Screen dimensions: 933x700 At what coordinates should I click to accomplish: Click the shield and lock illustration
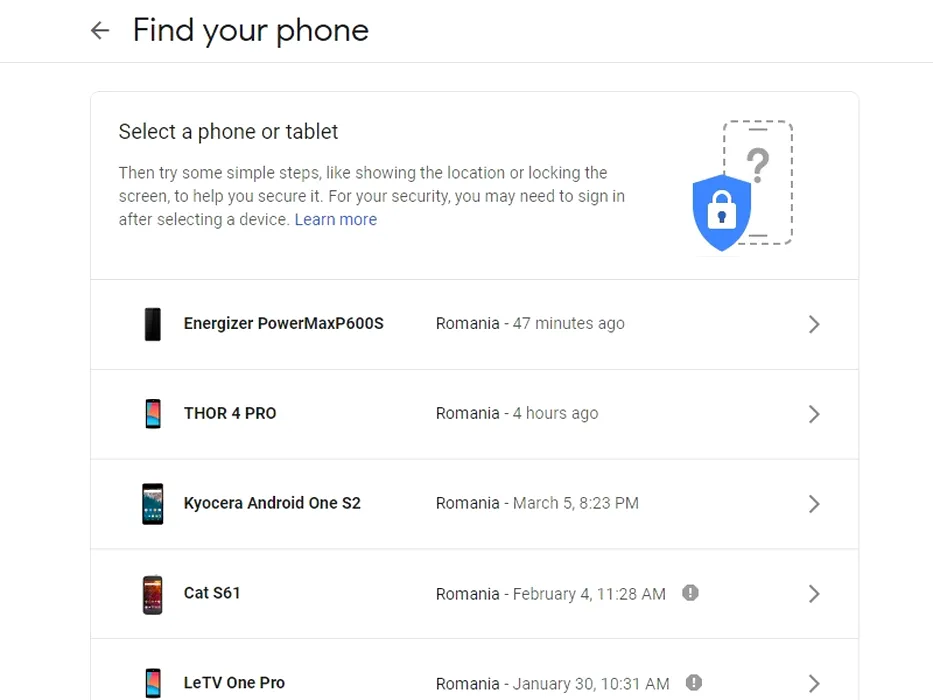tap(742, 186)
